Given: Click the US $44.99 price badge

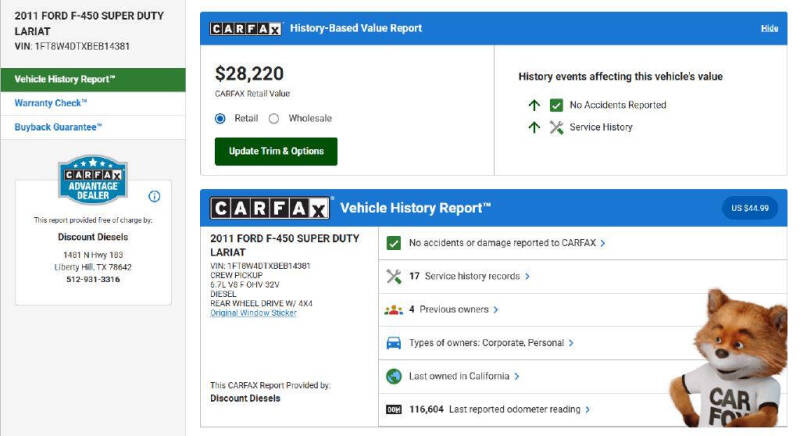Looking at the screenshot, I should coord(750,208).
